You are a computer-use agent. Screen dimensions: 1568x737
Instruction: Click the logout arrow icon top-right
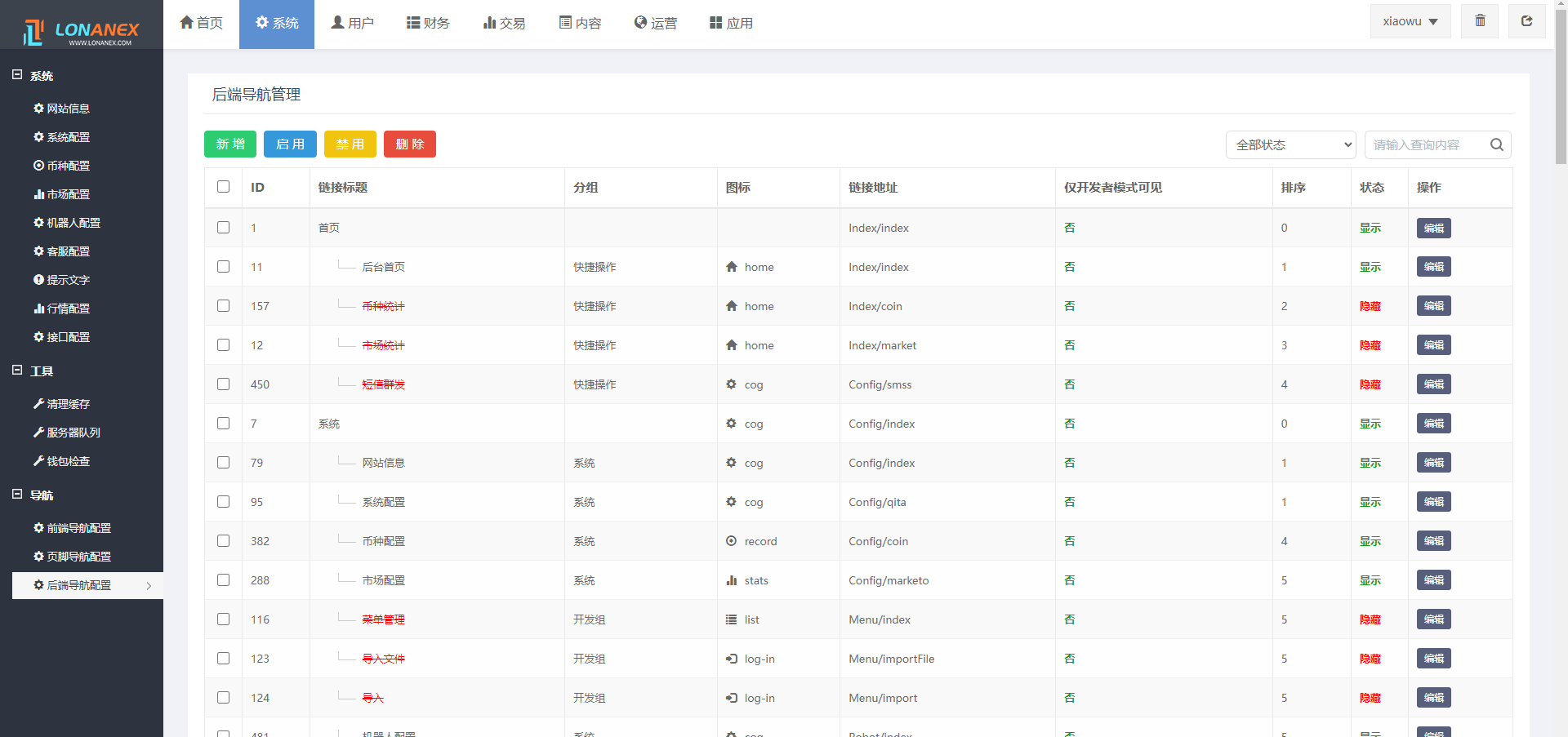[1526, 21]
